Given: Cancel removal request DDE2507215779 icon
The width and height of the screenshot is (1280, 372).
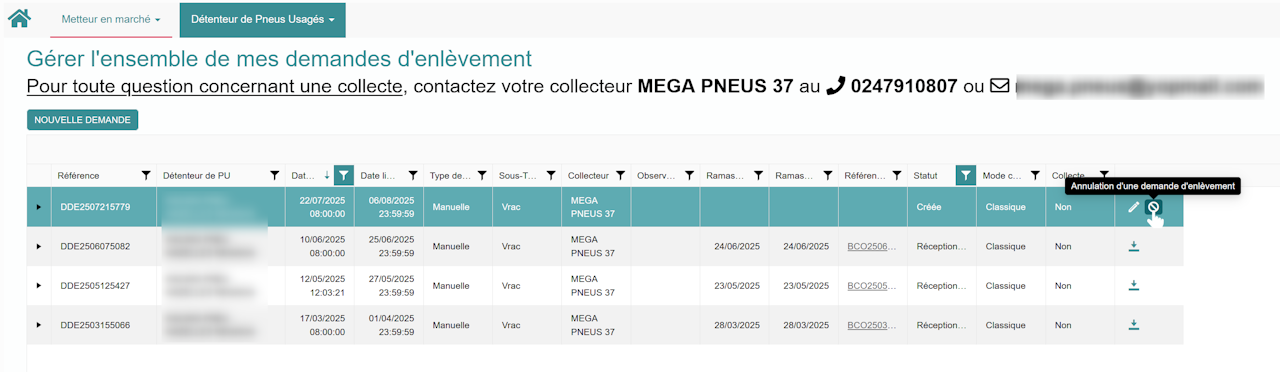Looking at the screenshot, I should tap(1153, 207).
